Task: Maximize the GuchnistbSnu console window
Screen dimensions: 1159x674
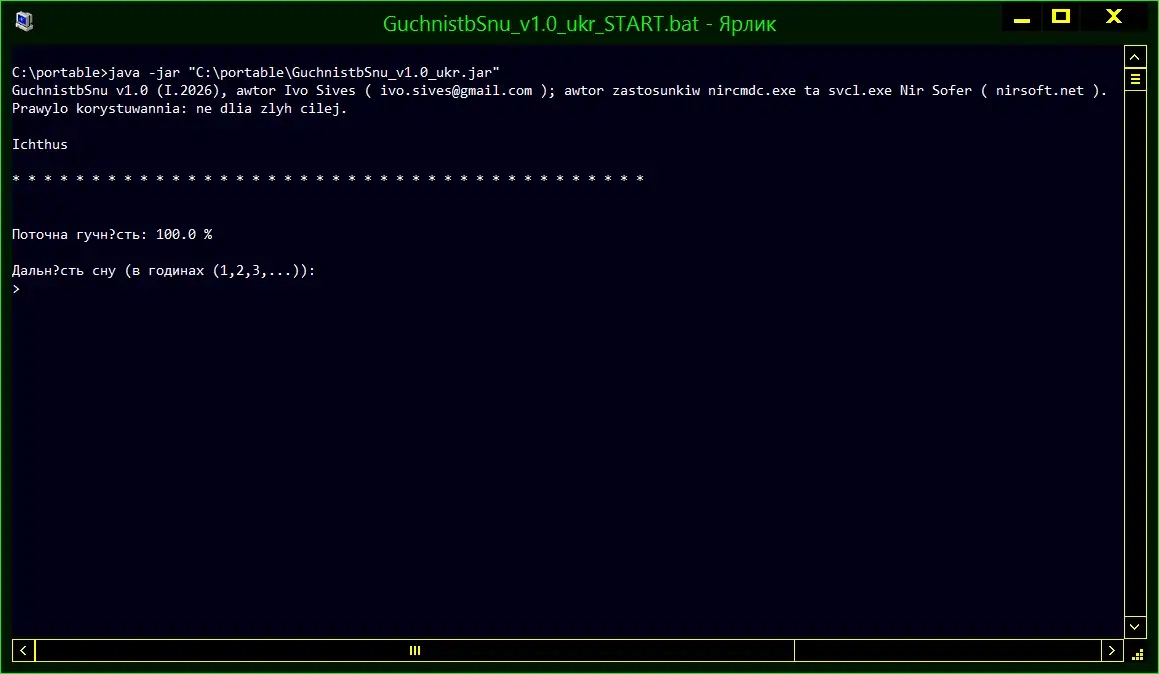Action: pyautogui.click(x=1062, y=17)
